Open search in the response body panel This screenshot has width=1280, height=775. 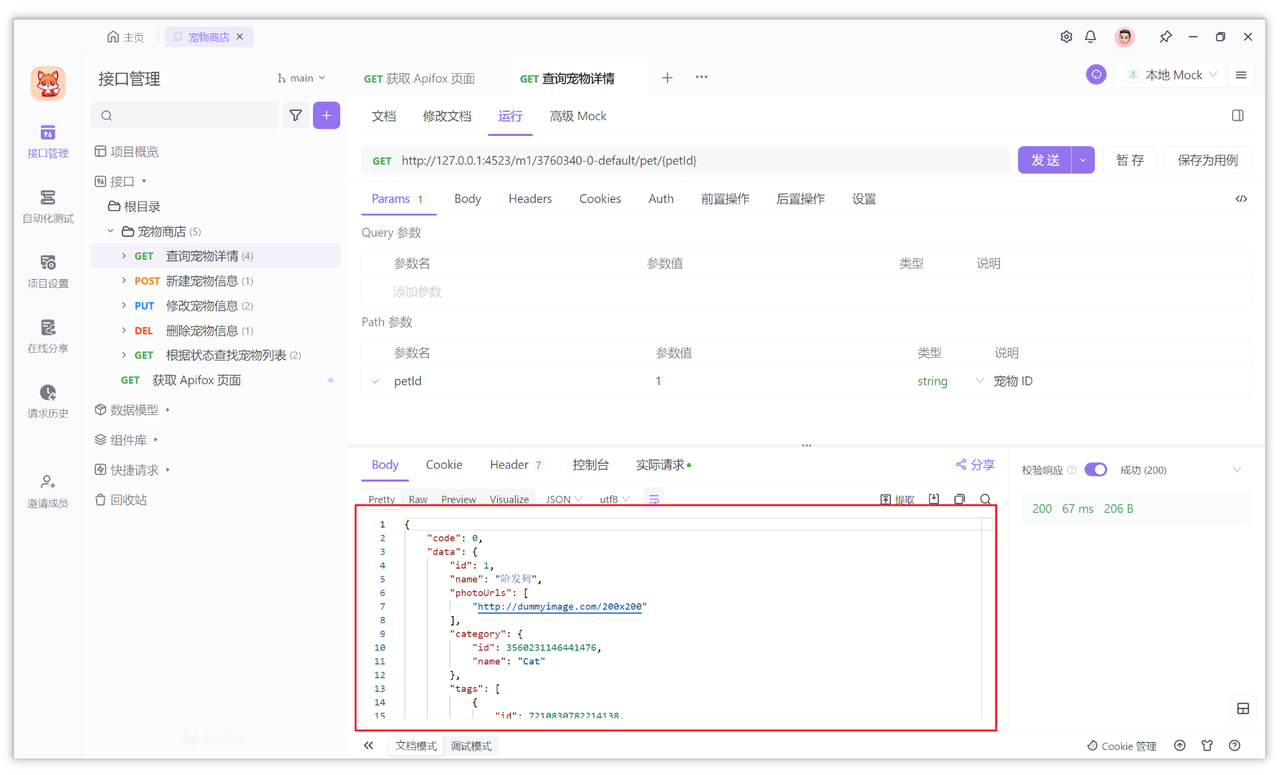tap(986, 498)
